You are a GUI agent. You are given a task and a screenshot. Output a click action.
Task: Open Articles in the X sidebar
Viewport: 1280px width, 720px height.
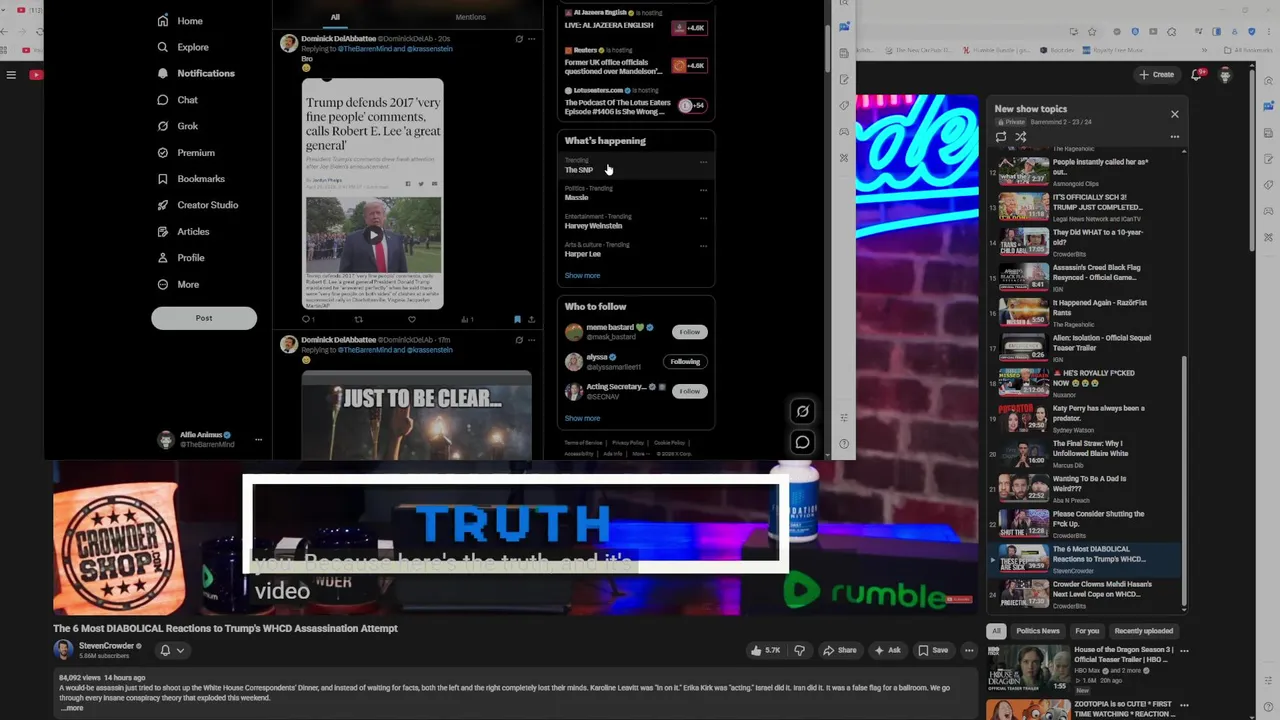point(184,232)
